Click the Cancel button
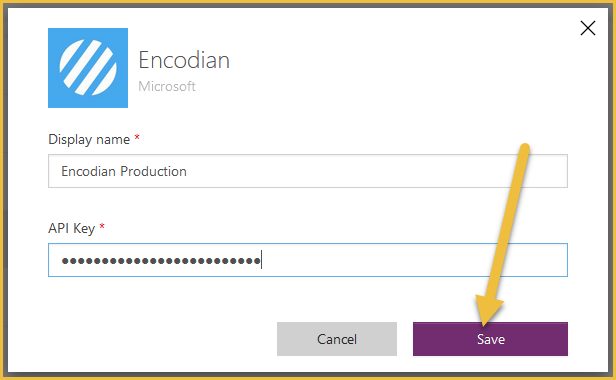Image resolution: width=616 pixels, height=380 pixels. coord(337,339)
